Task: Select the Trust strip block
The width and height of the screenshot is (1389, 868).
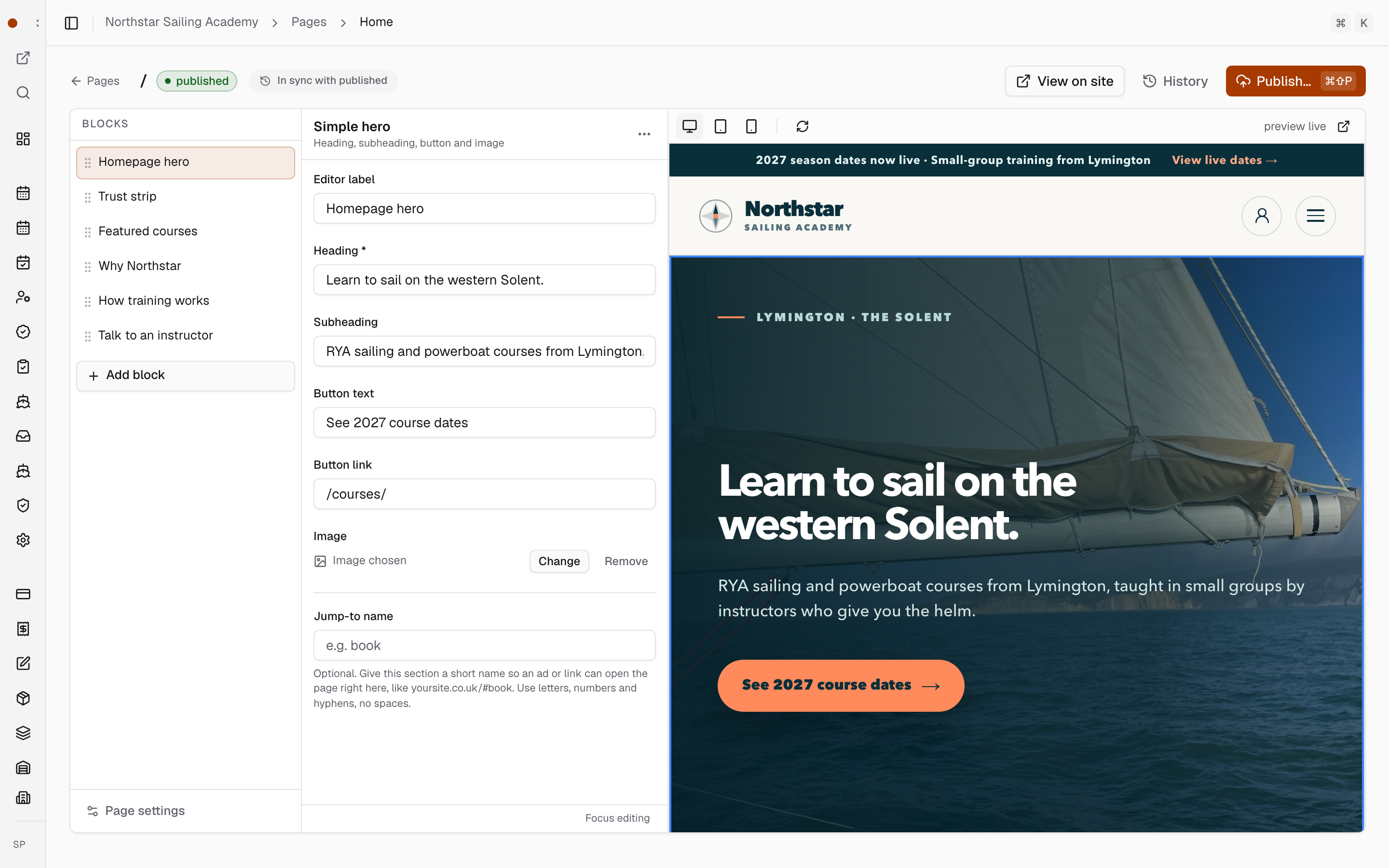Action: click(185, 197)
